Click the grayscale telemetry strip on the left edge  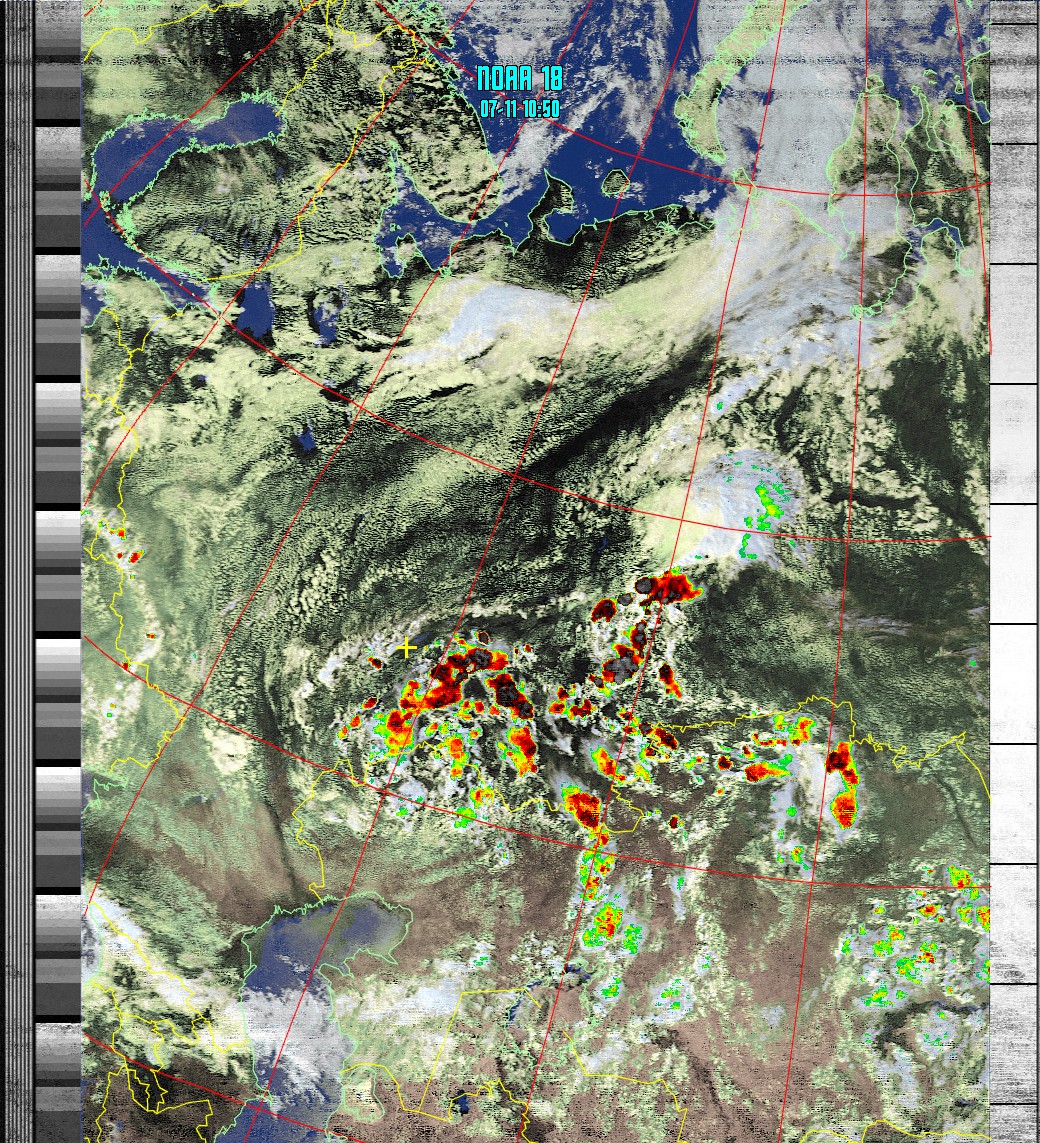pyautogui.click(x=57, y=570)
